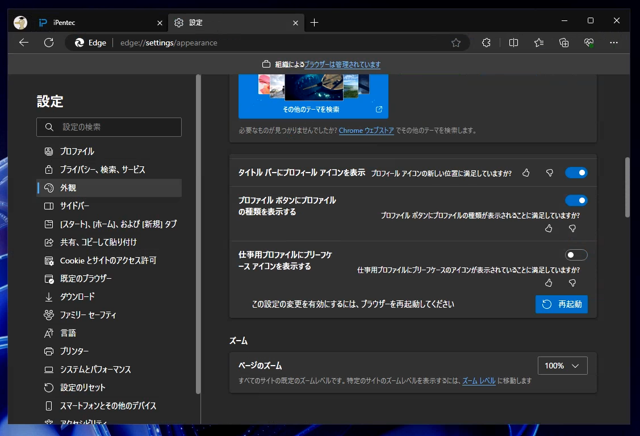
Task: Open the Favorites list icon
Action: (x=538, y=42)
